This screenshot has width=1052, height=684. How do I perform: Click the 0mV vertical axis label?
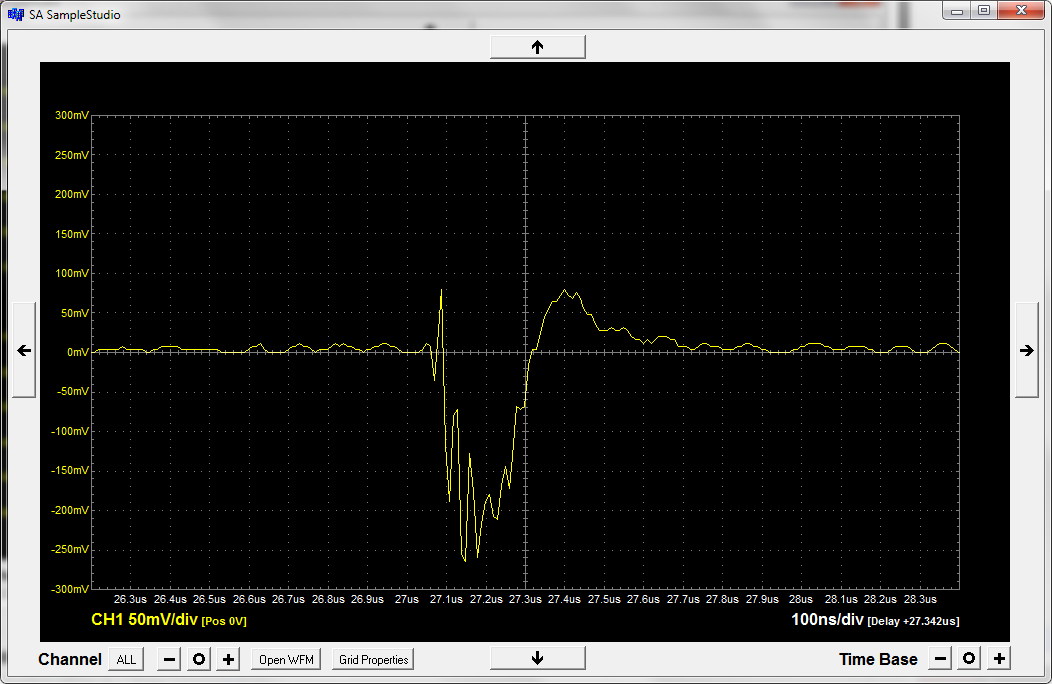tap(77, 352)
